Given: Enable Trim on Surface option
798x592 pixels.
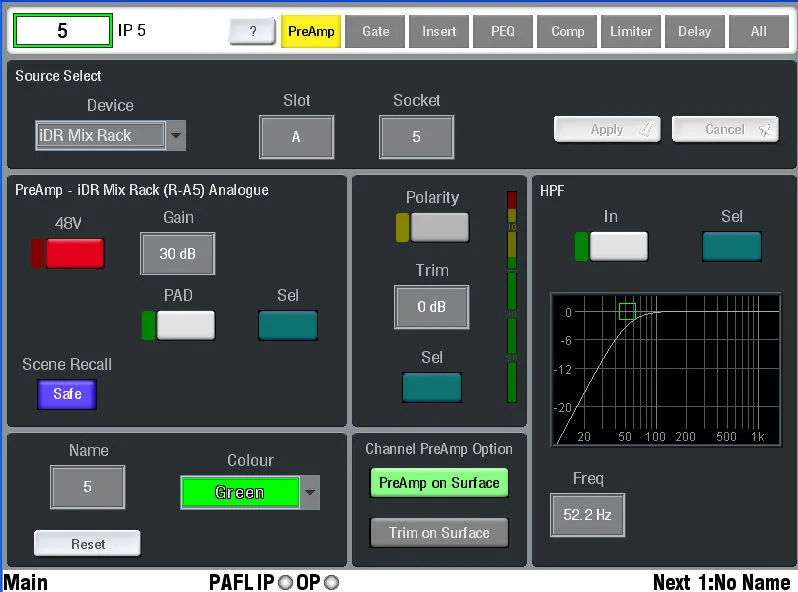Looking at the screenshot, I should (440, 533).
